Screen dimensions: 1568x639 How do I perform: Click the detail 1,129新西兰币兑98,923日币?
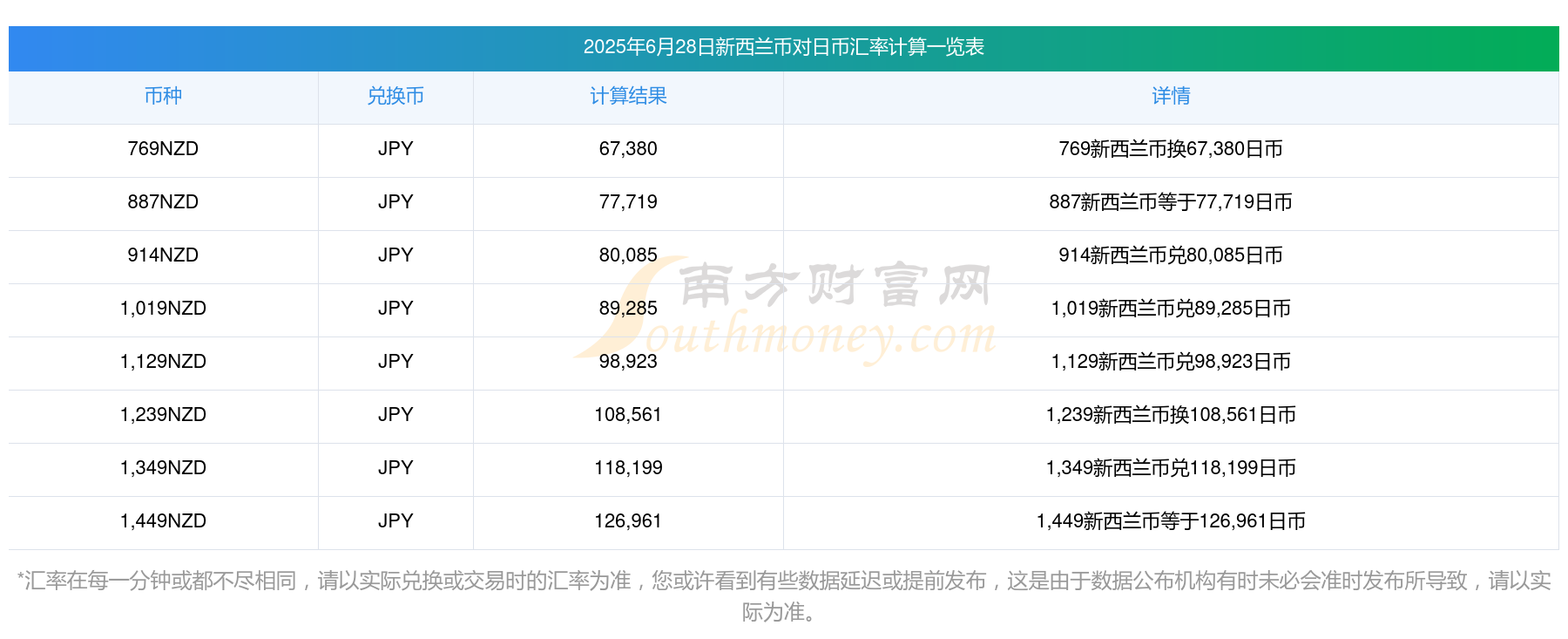[1171, 362]
